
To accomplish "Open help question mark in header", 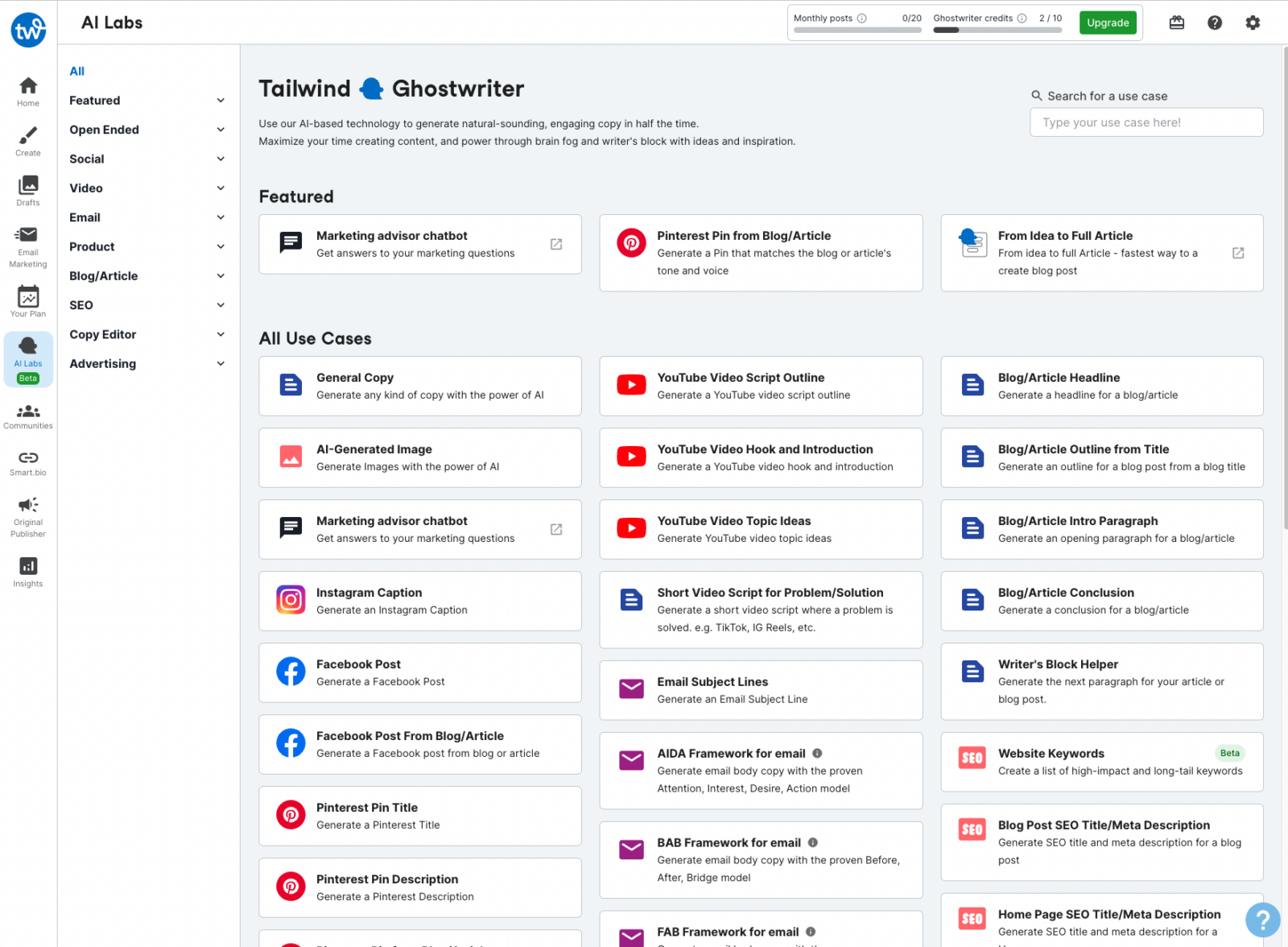I will [x=1215, y=23].
